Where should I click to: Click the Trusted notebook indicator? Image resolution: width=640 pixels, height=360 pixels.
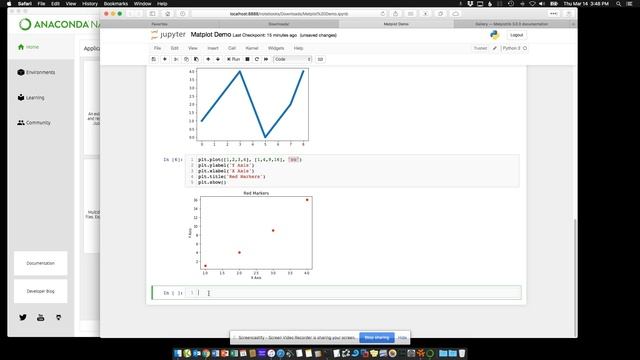(480, 48)
